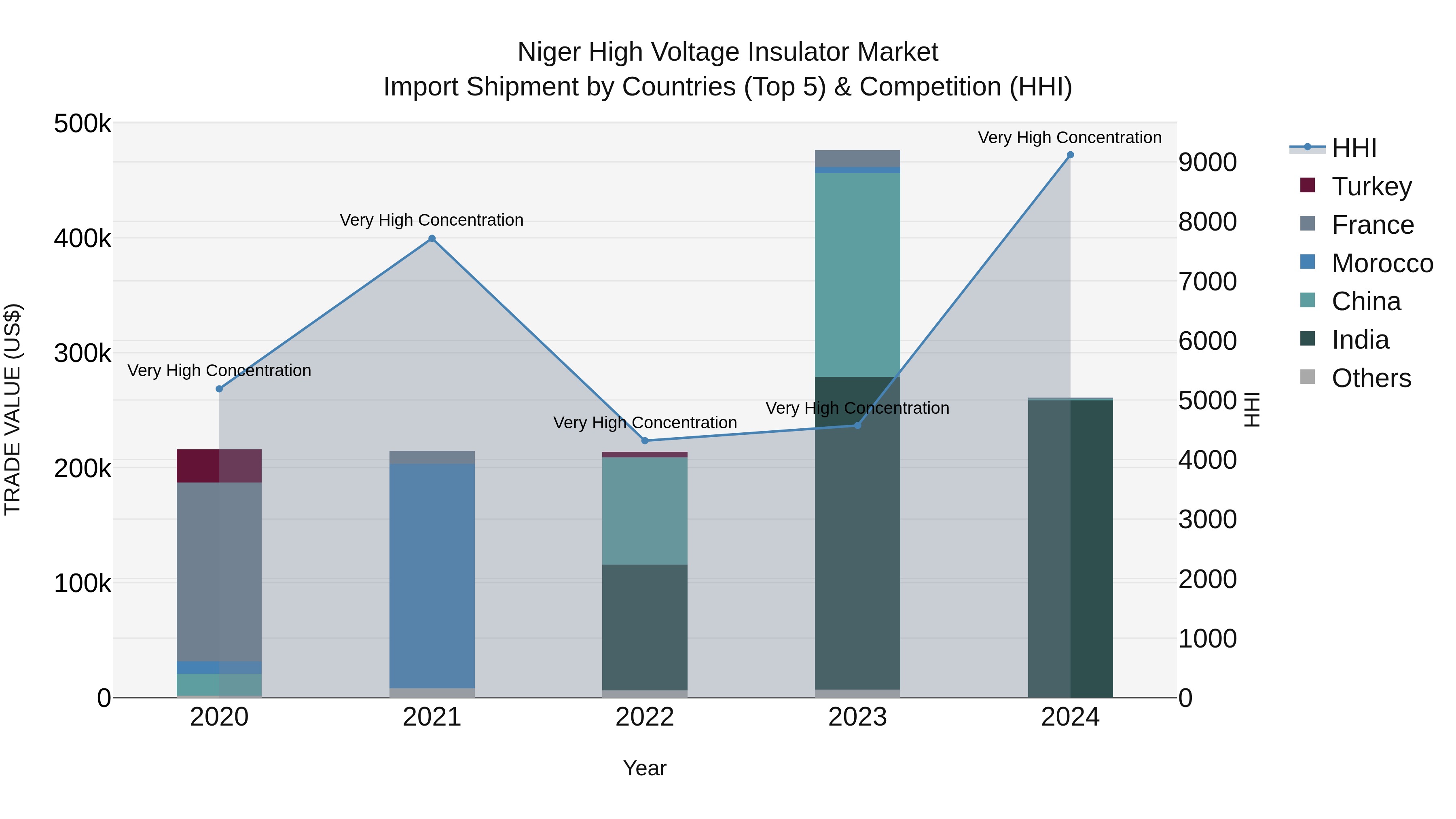Click the France segment atop the 2021 bar
This screenshot has height=819, width=1456.
click(x=432, y=457)
